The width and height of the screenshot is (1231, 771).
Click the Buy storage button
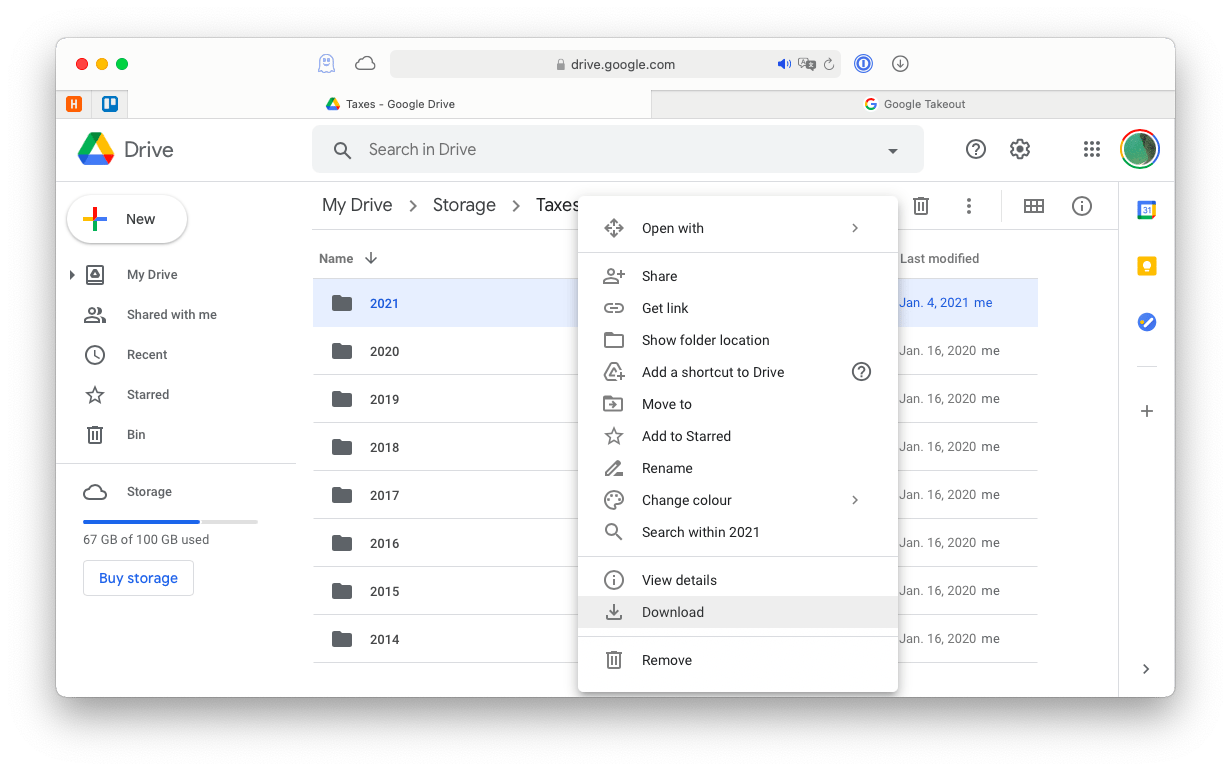[138, 578]
